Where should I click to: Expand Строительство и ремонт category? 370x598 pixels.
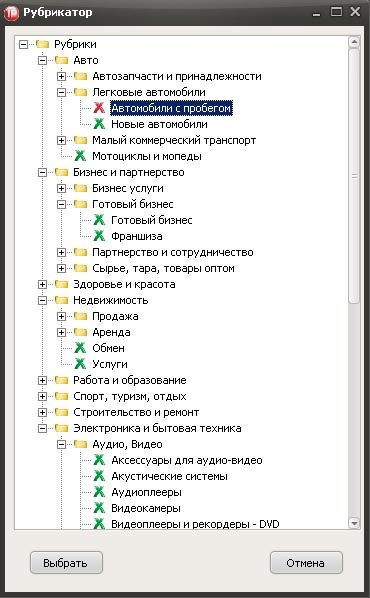click(x=43, y=413)
